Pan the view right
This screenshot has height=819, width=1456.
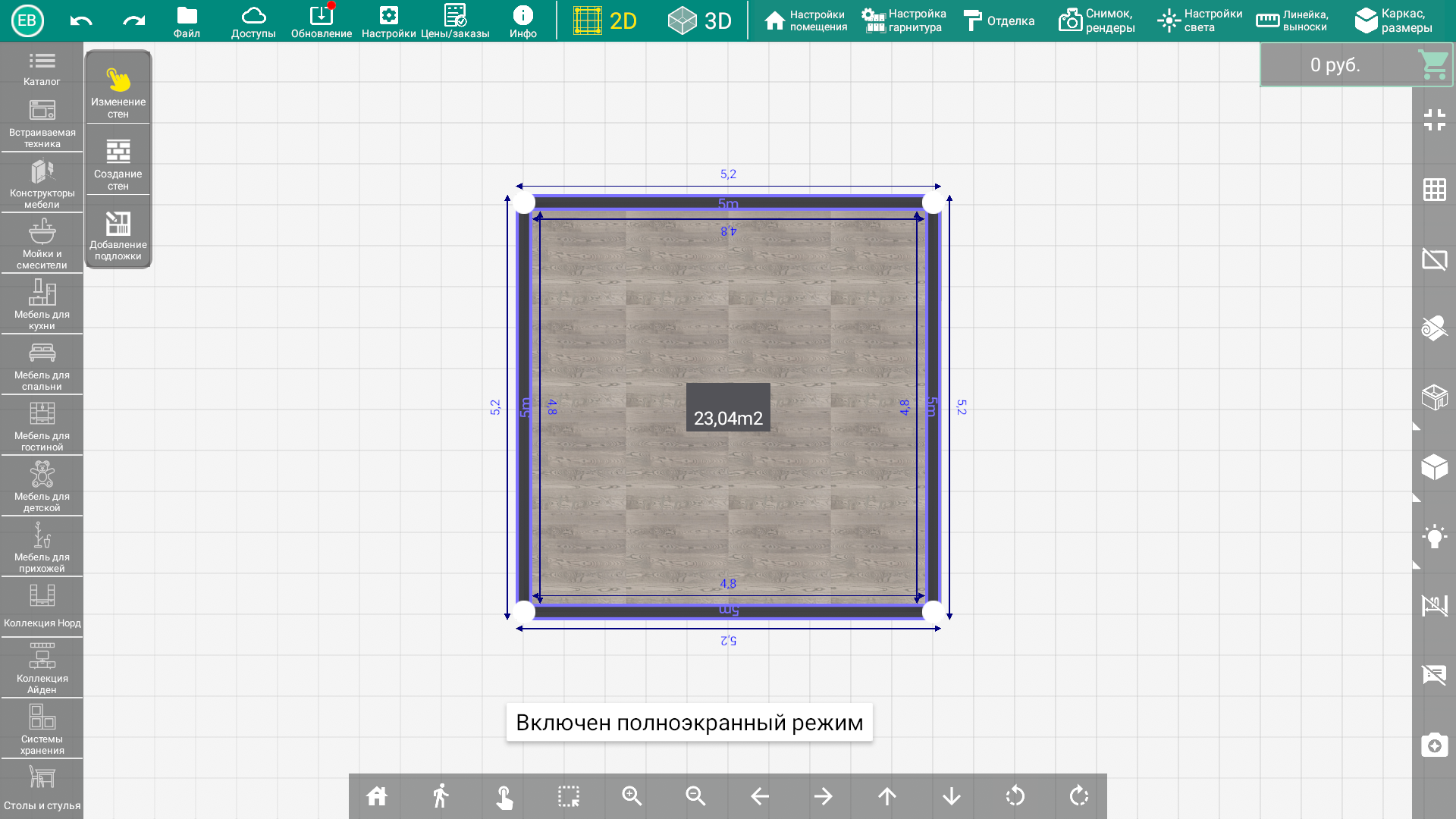(x=824, y=796)
